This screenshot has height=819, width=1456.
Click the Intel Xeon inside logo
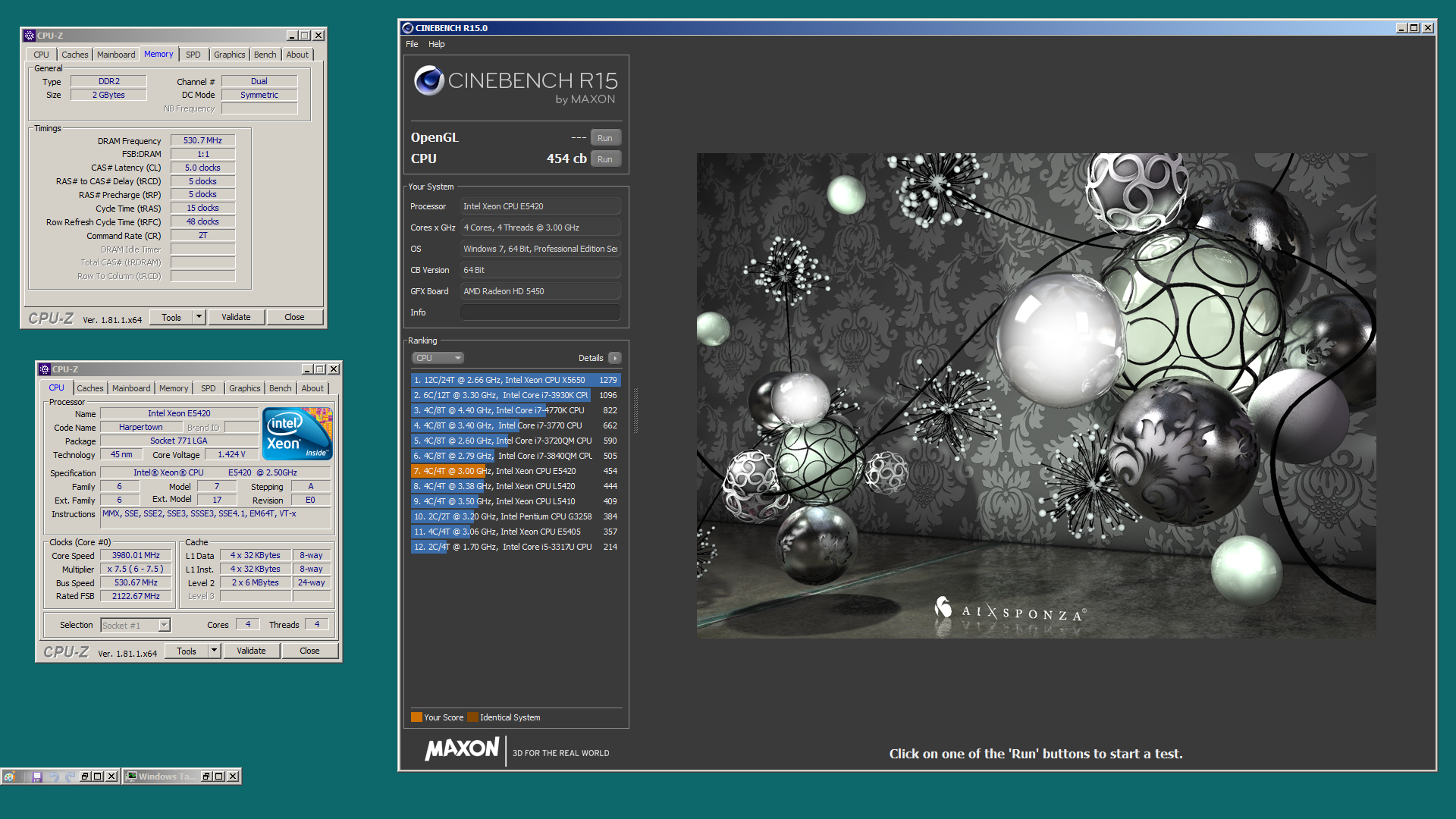click(x=297, y=433)
